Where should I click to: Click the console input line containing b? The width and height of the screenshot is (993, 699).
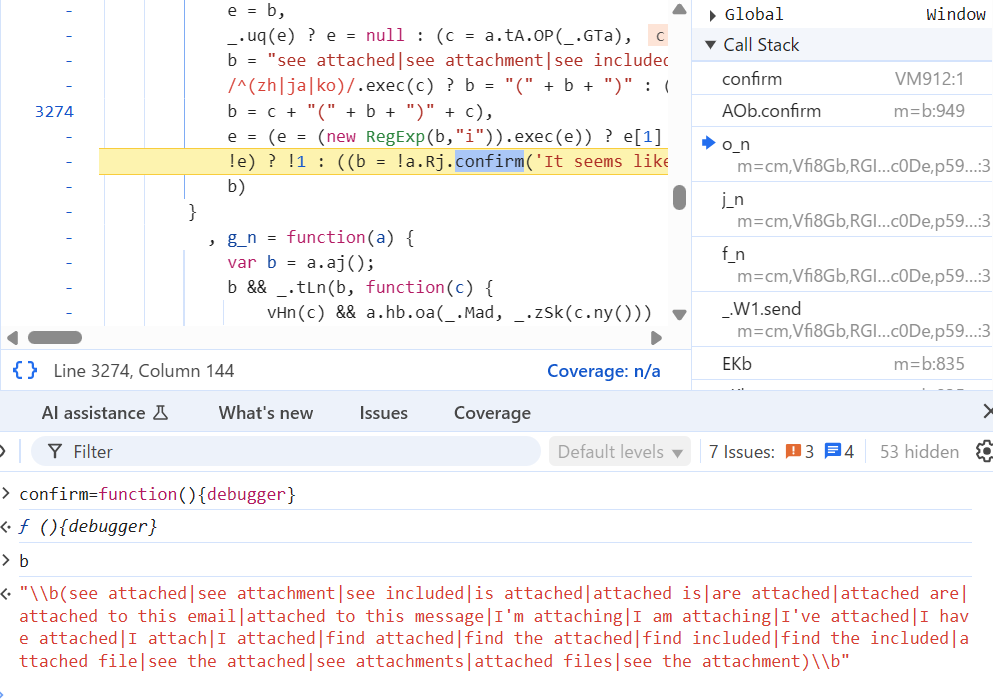[x=24, y=561]
